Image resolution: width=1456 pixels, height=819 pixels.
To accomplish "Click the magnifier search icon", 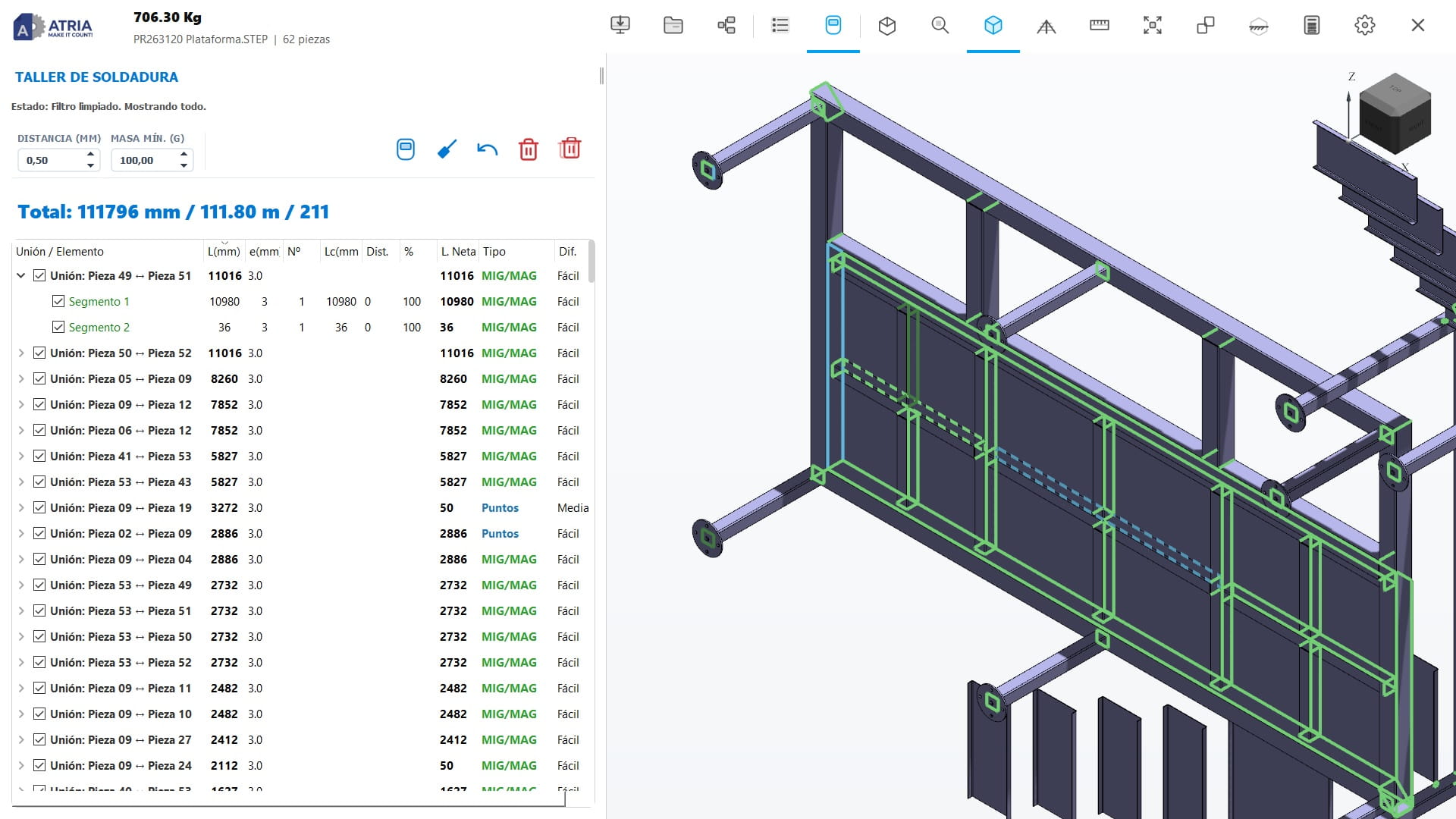I will coord(940,25).
